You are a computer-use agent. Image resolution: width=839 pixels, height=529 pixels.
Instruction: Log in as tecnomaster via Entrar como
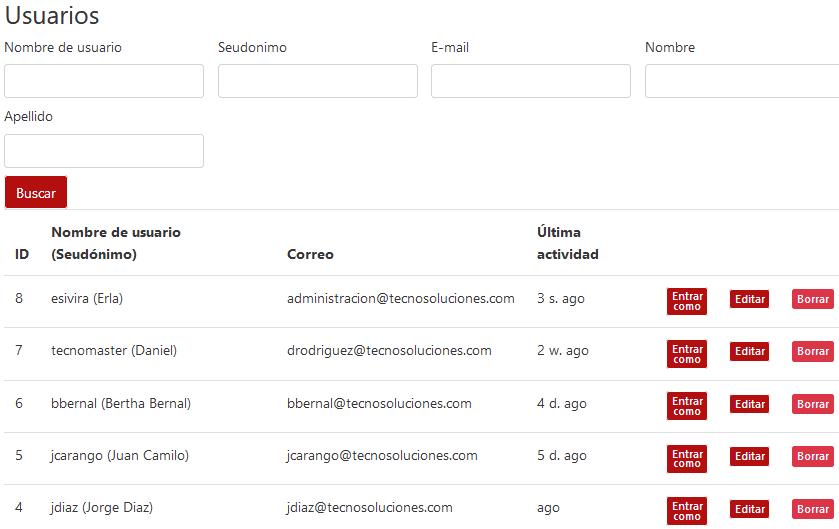(x=687, y=354)
